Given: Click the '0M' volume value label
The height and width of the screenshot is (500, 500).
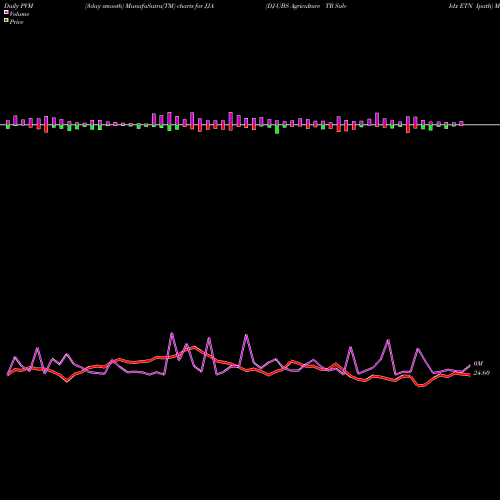Looking at the screenshot, I should 478,364.
